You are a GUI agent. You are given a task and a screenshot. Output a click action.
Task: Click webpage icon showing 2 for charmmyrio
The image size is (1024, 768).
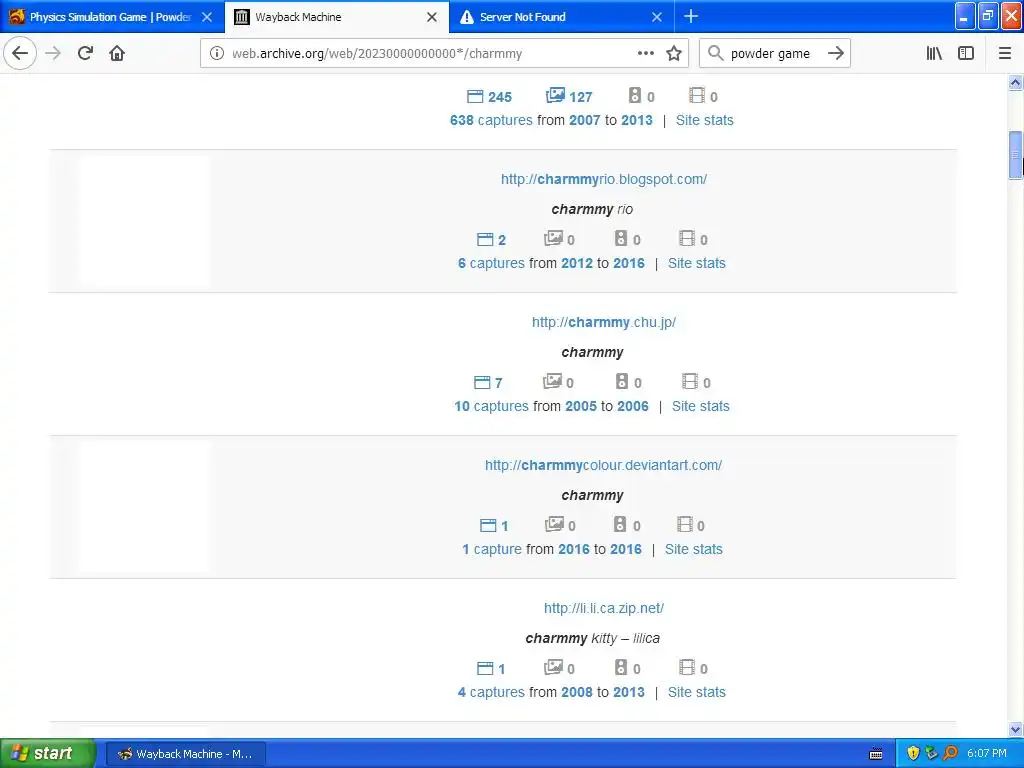pyautogui.click(x=485, y=240)
